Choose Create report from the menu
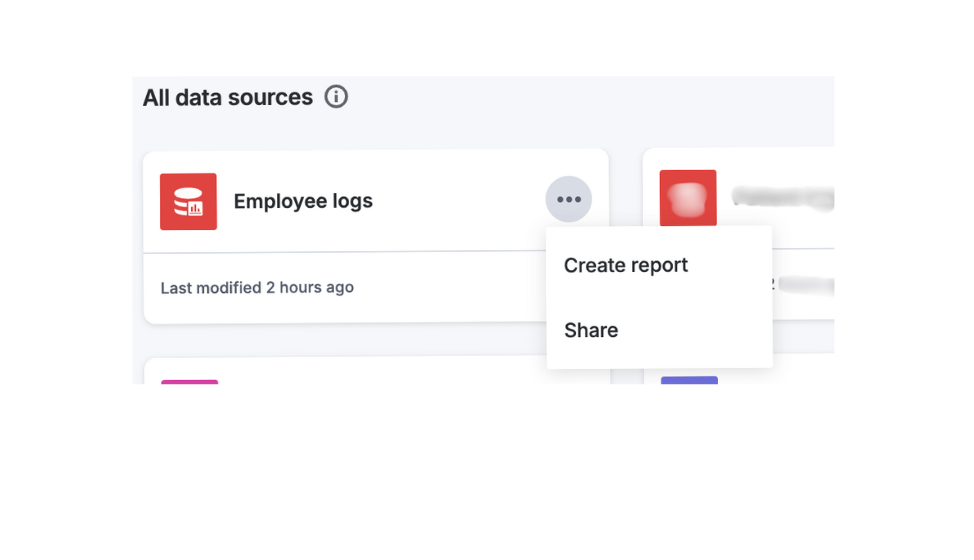This screenshot has width=974, height=560. point(626,265)
